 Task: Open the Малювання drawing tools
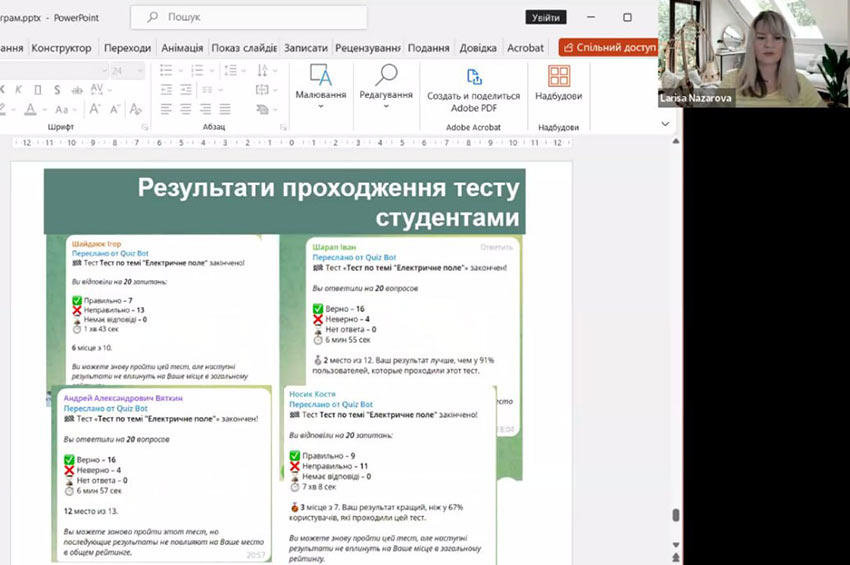click(x=320, y=83)
